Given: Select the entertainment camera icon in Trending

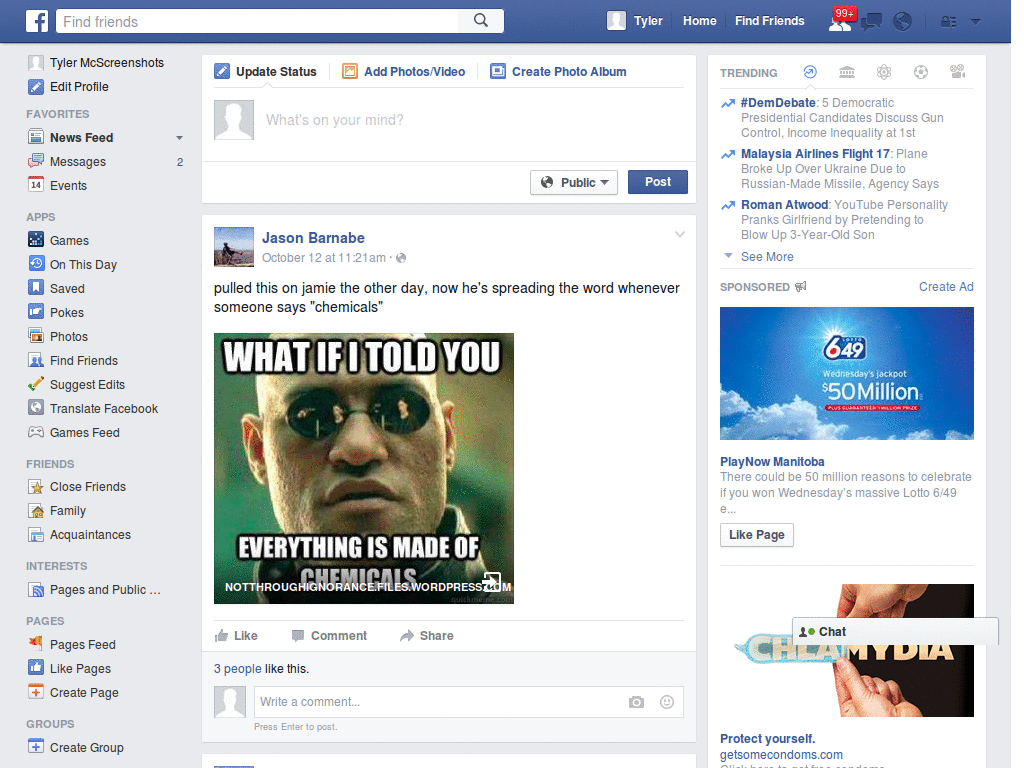Looking at the screenshot, I should point(958,72).
